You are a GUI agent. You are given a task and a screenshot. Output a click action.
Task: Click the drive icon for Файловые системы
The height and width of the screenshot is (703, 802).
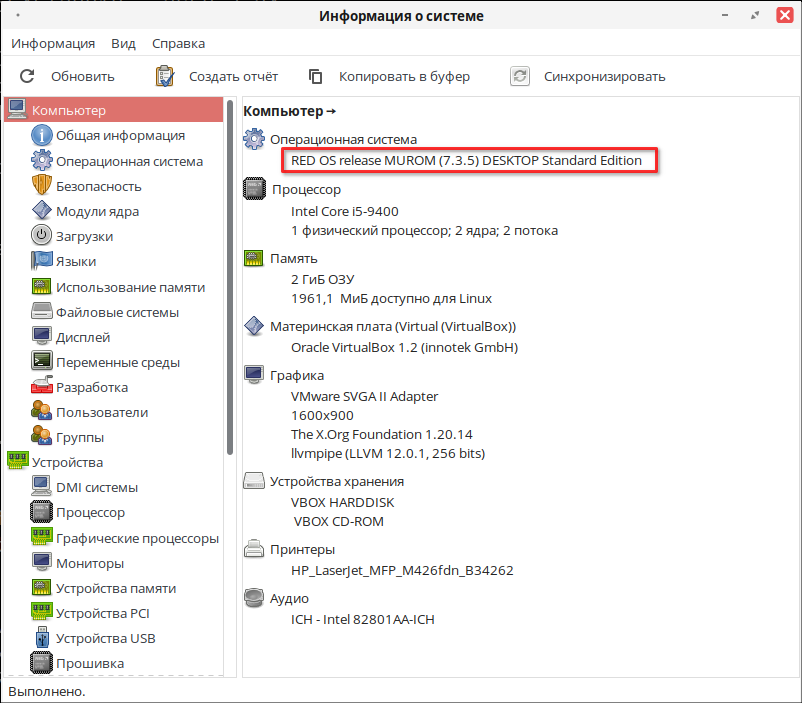(x=41, y=311)
